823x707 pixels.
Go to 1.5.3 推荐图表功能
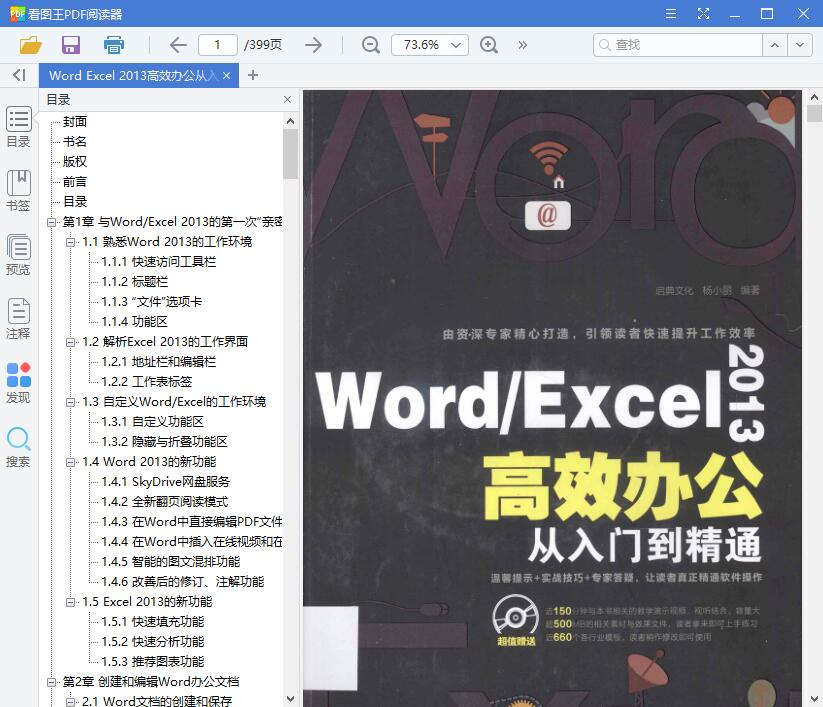pos(152,662)
